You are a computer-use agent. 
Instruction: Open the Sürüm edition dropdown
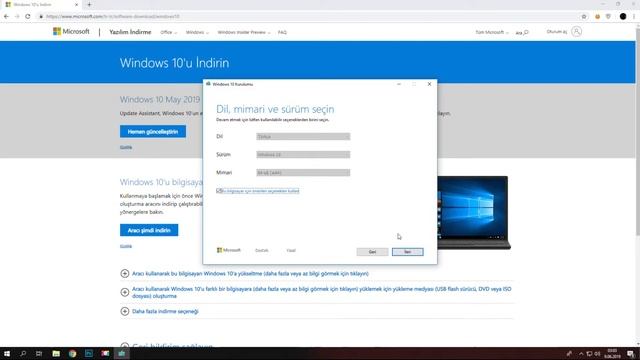(x=303, y=154)
